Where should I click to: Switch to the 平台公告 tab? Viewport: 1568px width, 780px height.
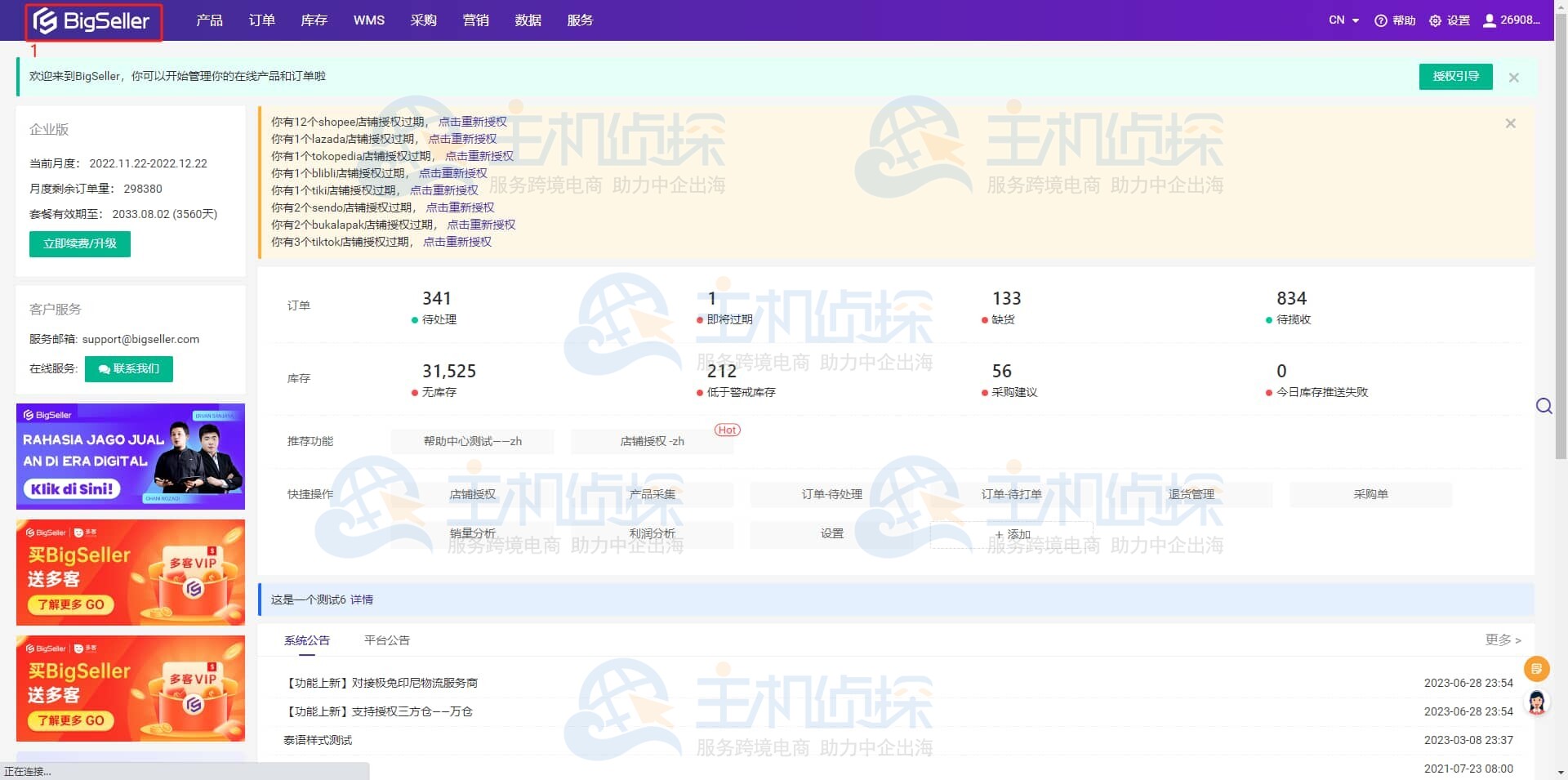(386, 640)
